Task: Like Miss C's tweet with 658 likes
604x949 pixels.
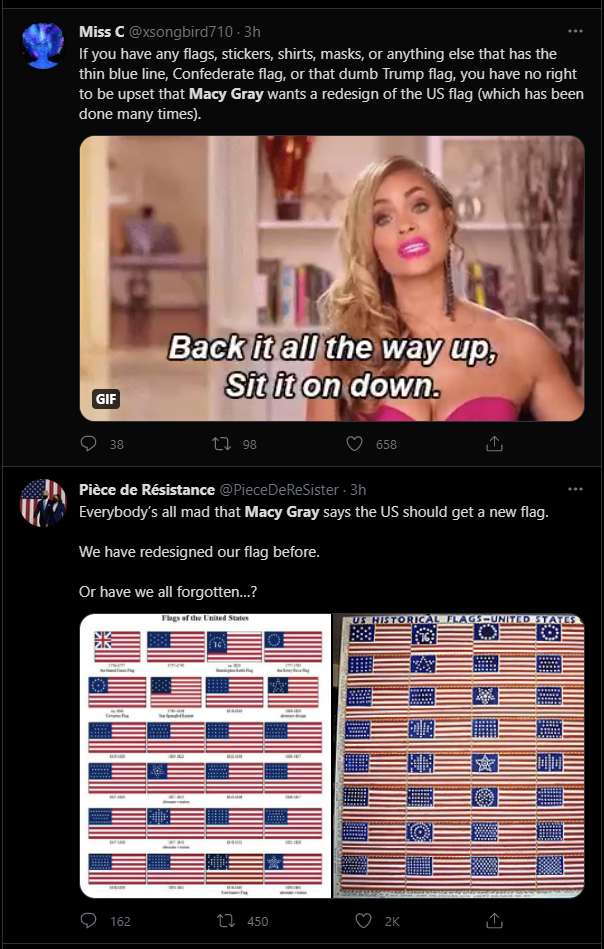Action: coord(354,444)
